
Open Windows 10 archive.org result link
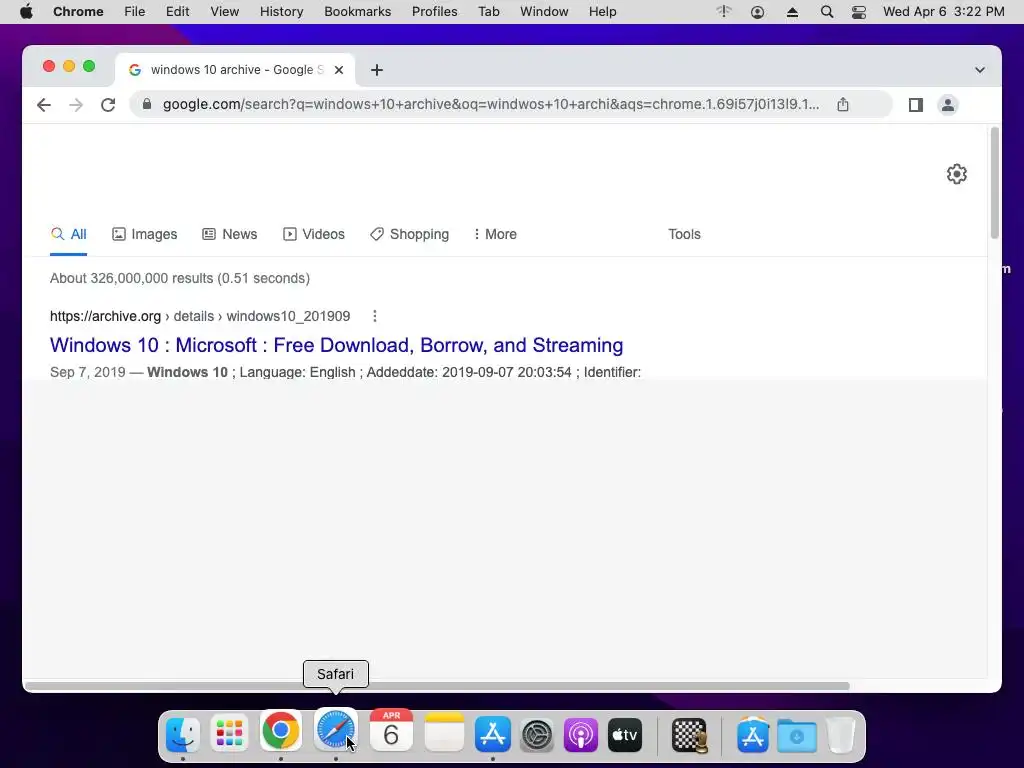click(336, 345)
